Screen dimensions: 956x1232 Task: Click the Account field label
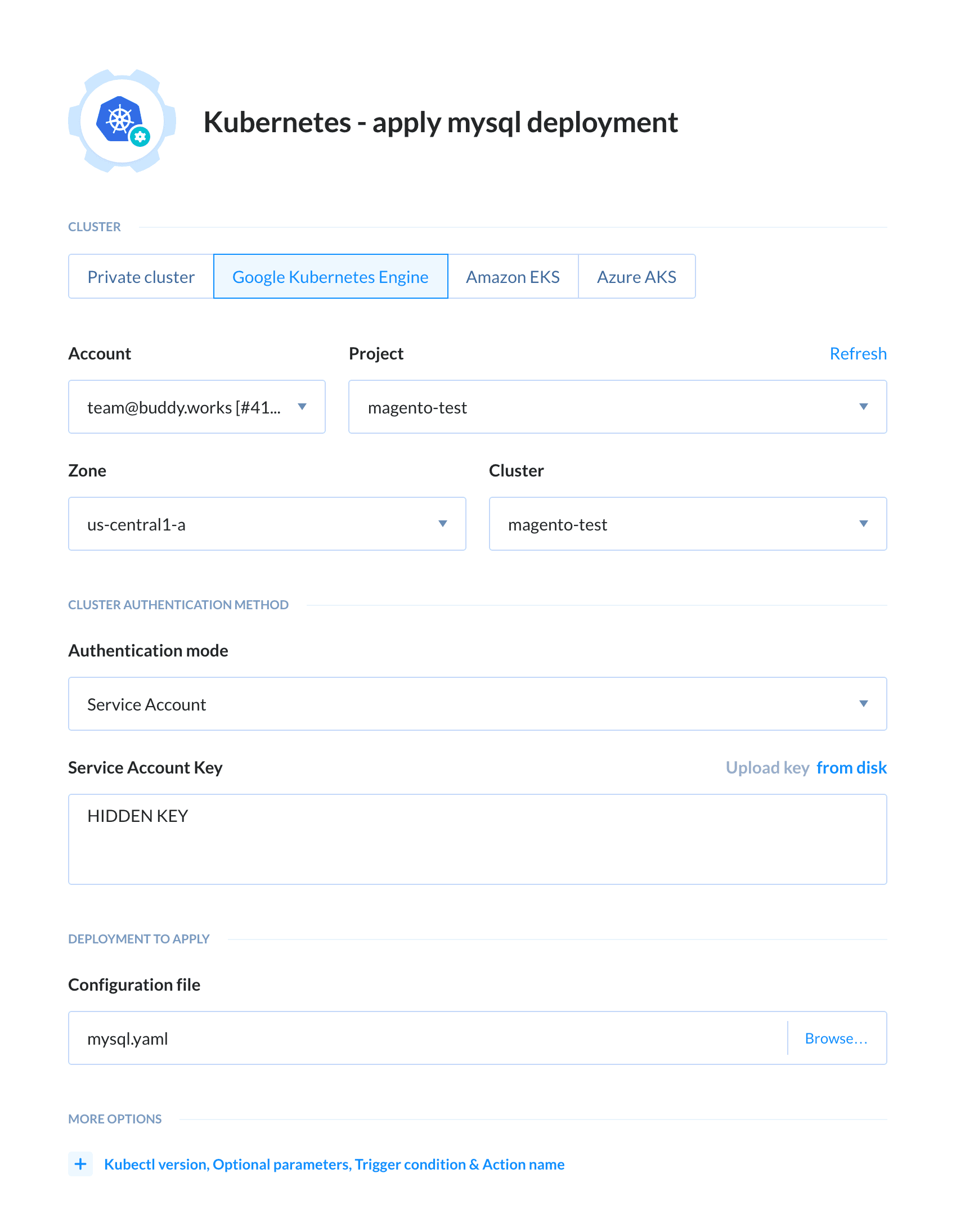pyautogui.click(x=100, y=354)
